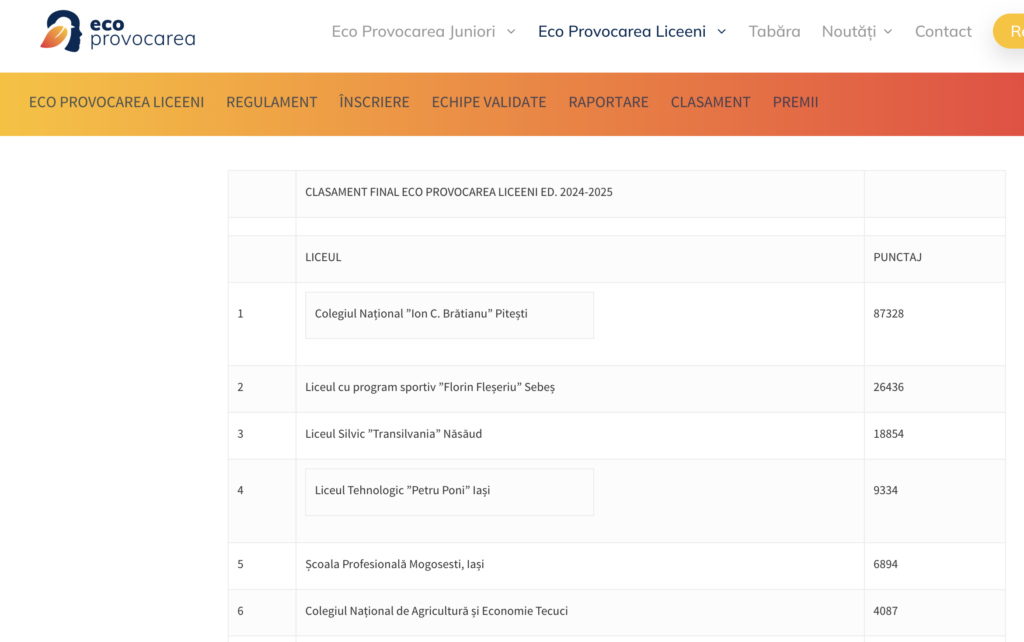Select Colegiul Național de Agricultură și Economie Tecuci
The width and height of the screenshot is (1024, 642).
(436, 611)
